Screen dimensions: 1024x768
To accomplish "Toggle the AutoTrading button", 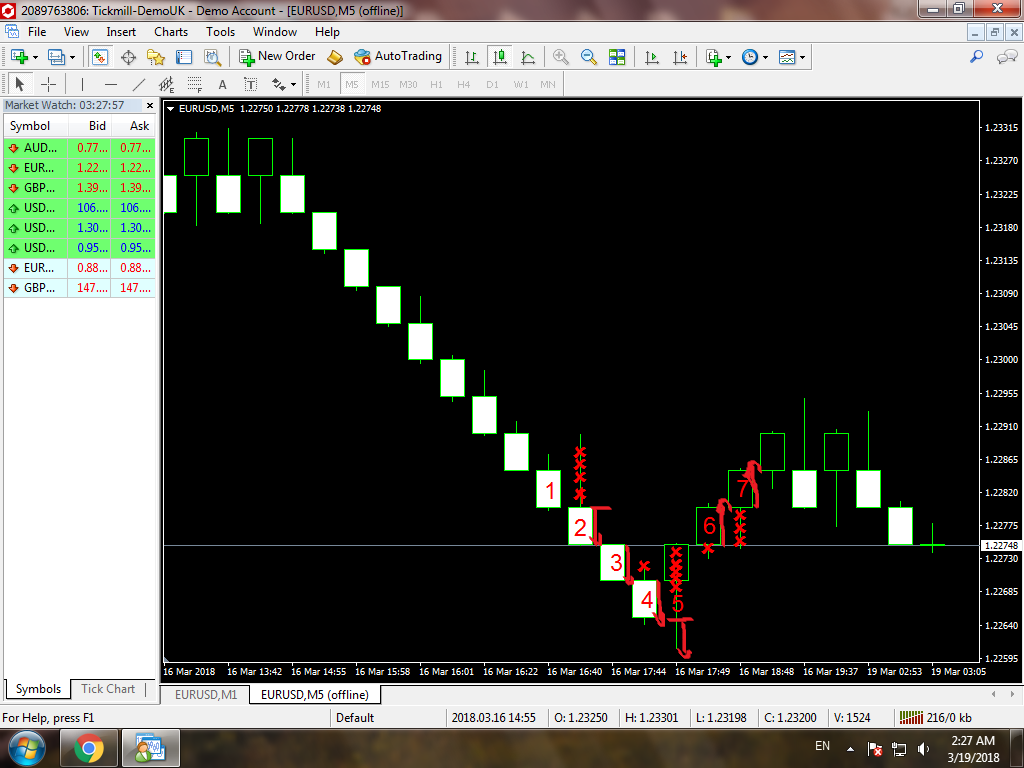I will [398, 57].
